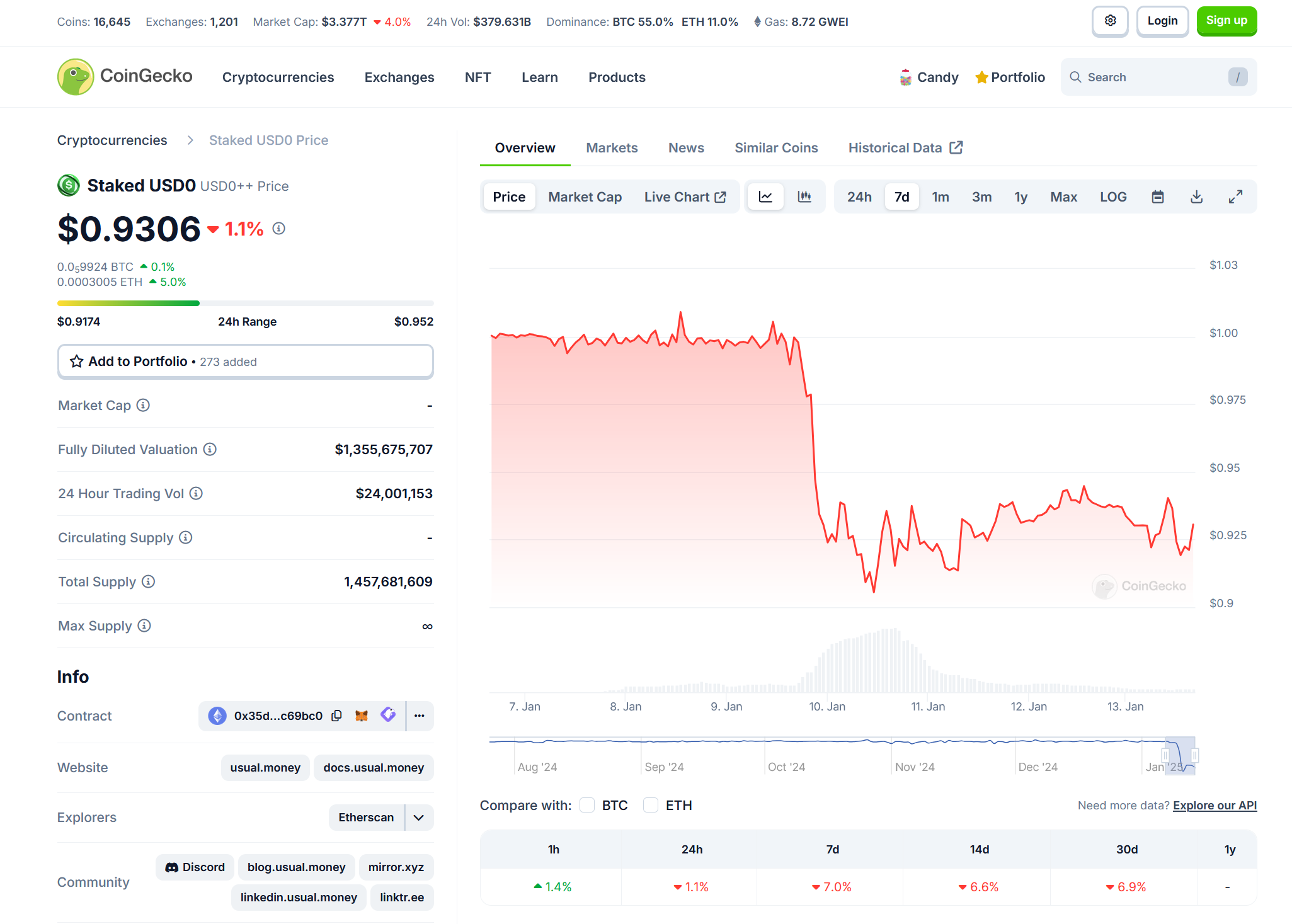
Task: Switch to the Markets tab
Action: click(x=612, y=147)
